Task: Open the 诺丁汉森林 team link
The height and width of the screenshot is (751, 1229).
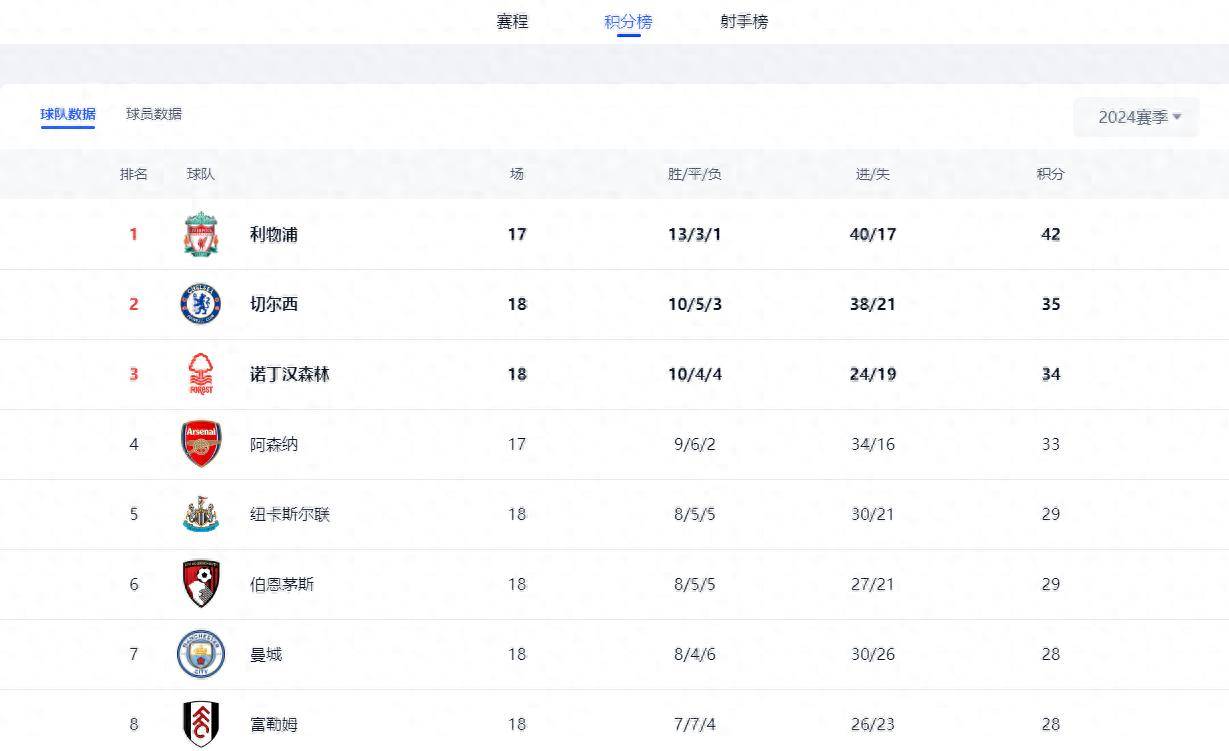Action: 291,374
